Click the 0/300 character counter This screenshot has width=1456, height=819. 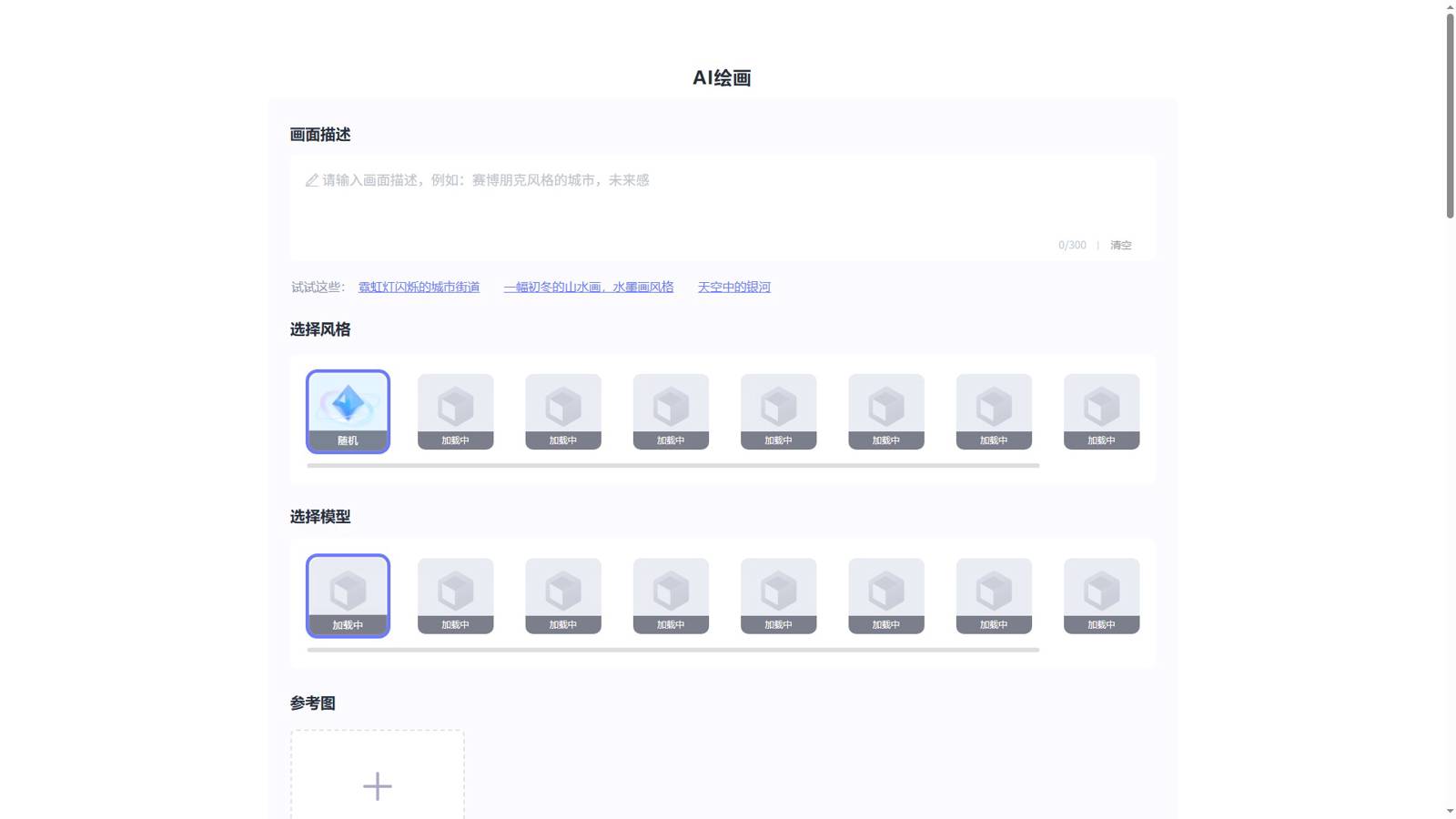pos(1072,245)
